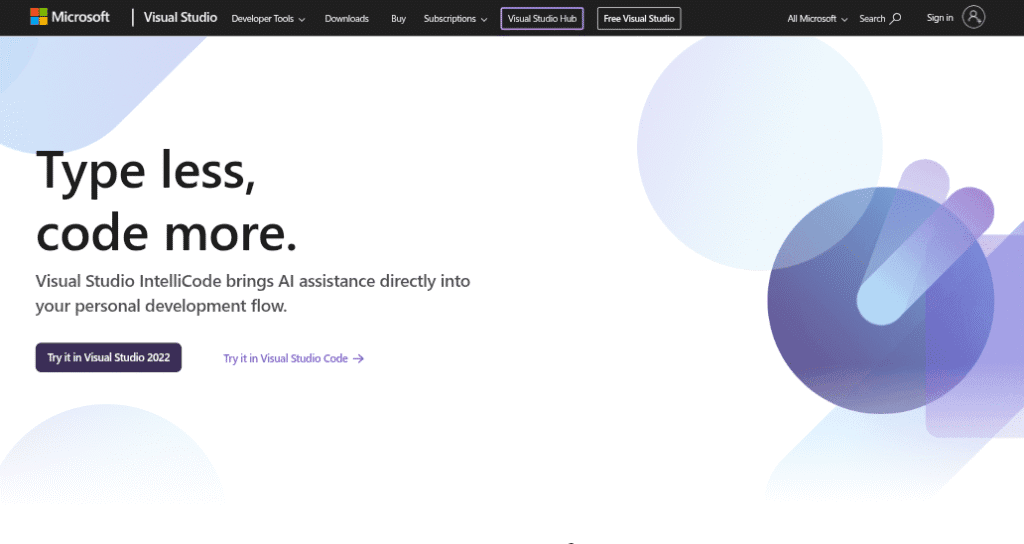Click the user account avatar icon
1024x544 pixels.
pos(973,18)
